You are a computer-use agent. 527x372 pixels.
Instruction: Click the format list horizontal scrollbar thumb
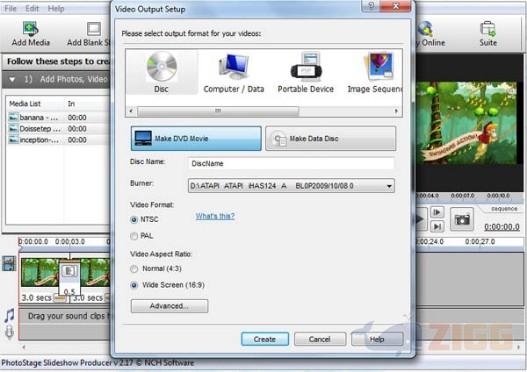(x=218, y=111)
